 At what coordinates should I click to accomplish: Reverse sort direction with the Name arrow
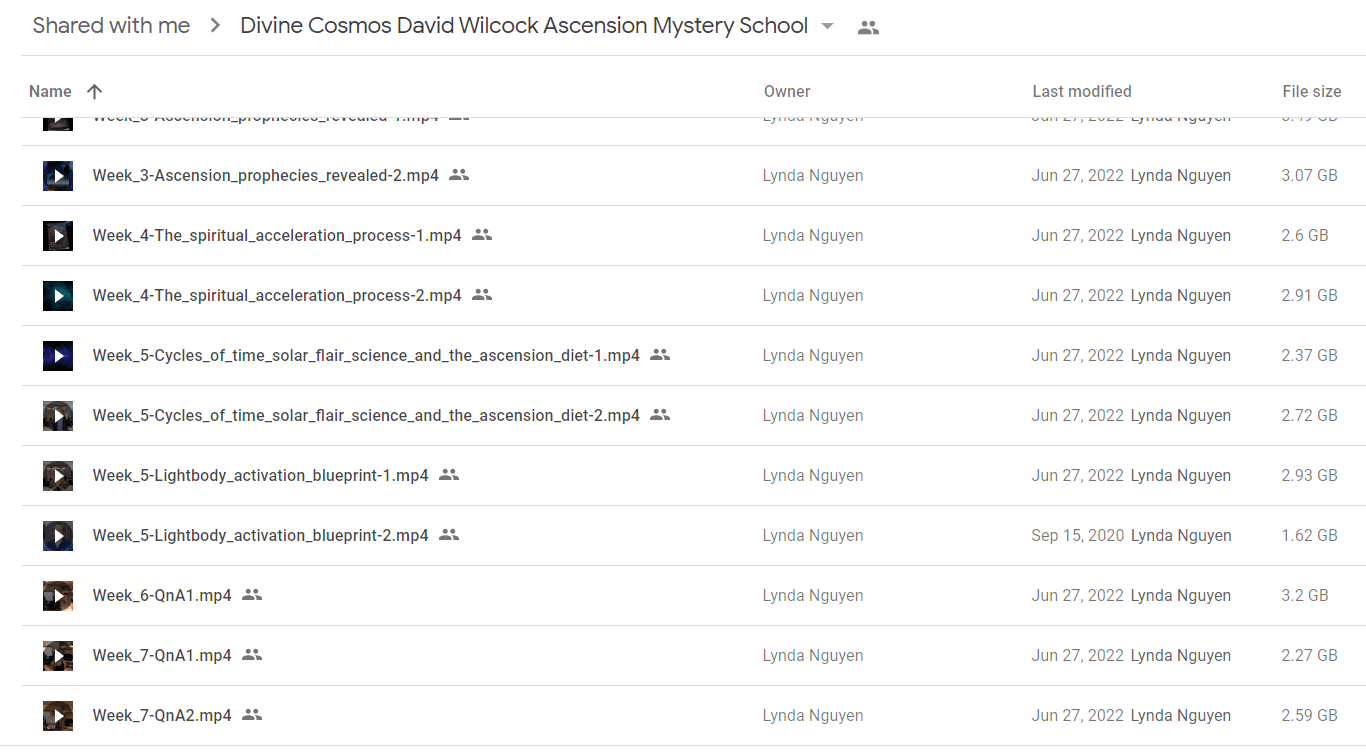(95, 92)
